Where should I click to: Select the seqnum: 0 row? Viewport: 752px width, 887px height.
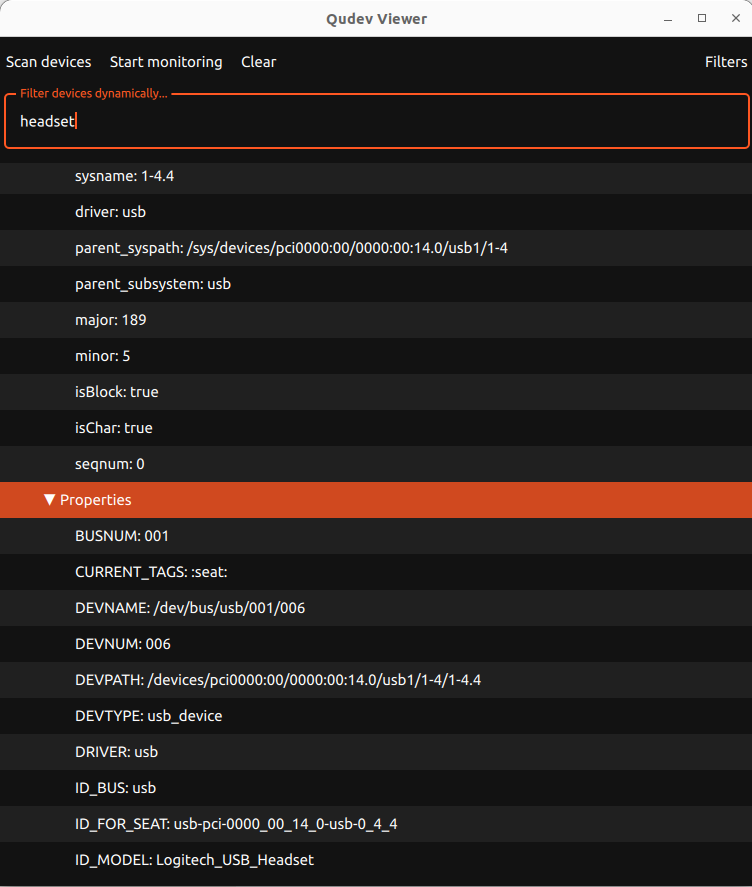110,464
